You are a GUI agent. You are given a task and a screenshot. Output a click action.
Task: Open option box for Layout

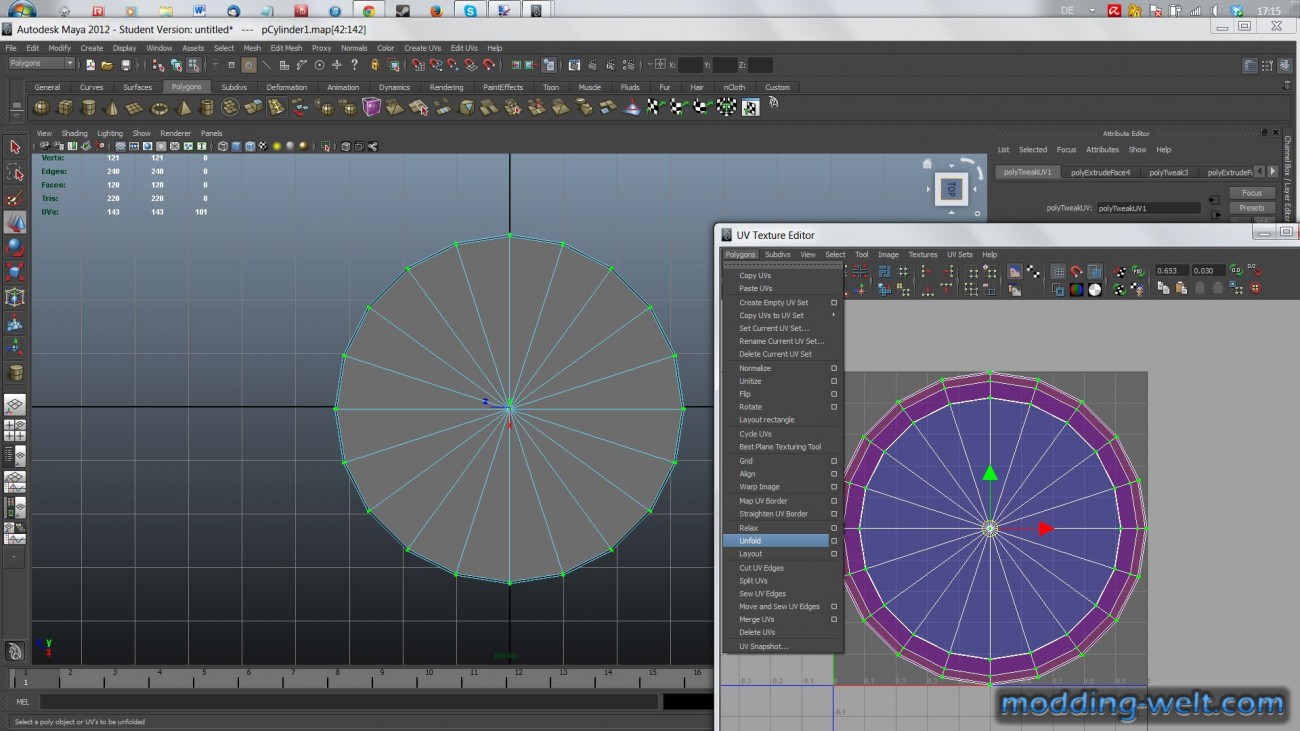834,554
